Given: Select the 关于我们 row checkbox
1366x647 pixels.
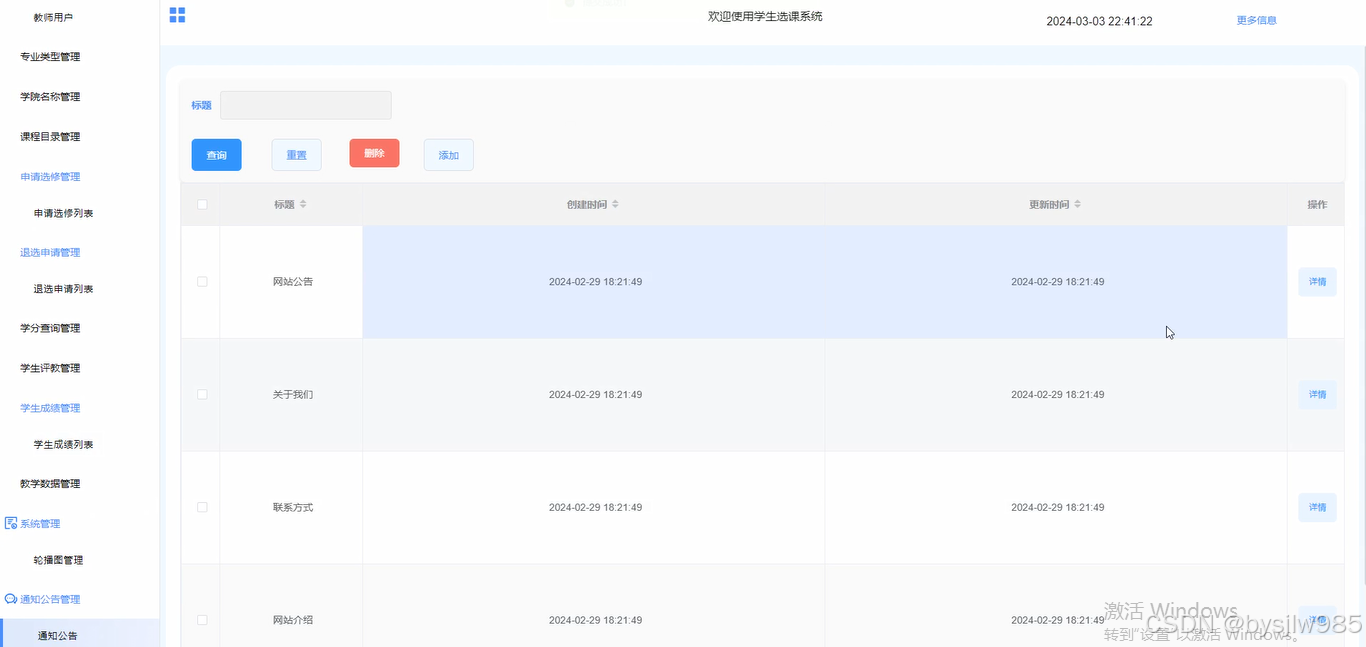Looking at the screenshot, I should point(202,395).
